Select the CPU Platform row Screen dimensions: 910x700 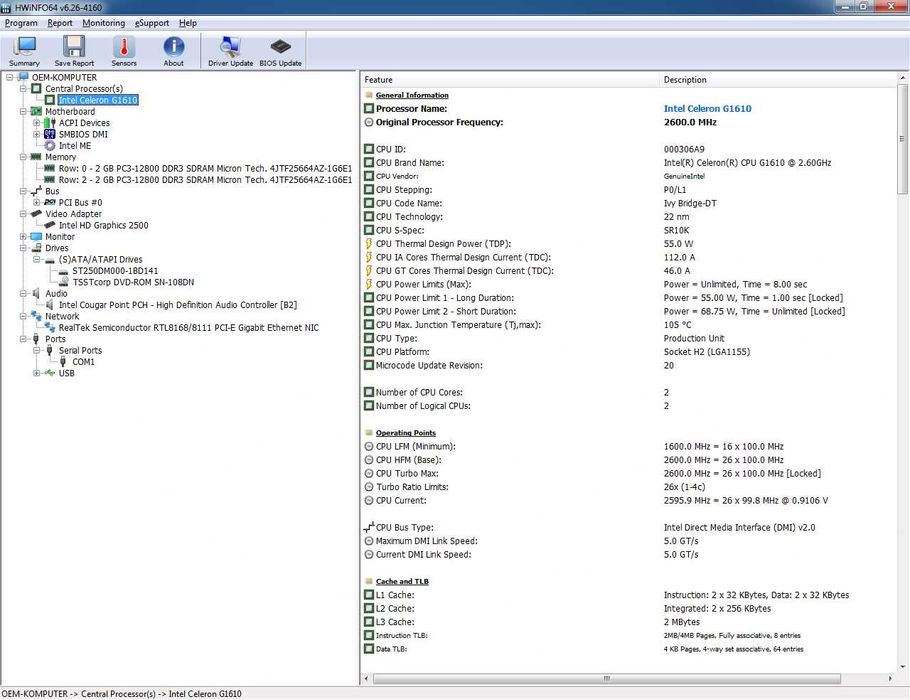point(630,352)
